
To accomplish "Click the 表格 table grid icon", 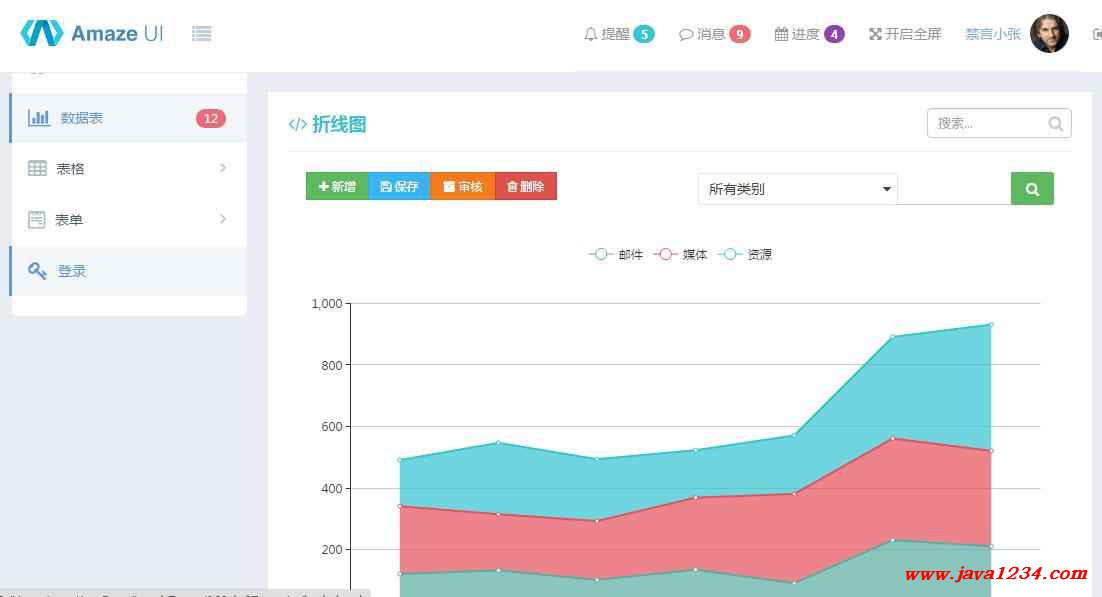I will pos(37,168).
